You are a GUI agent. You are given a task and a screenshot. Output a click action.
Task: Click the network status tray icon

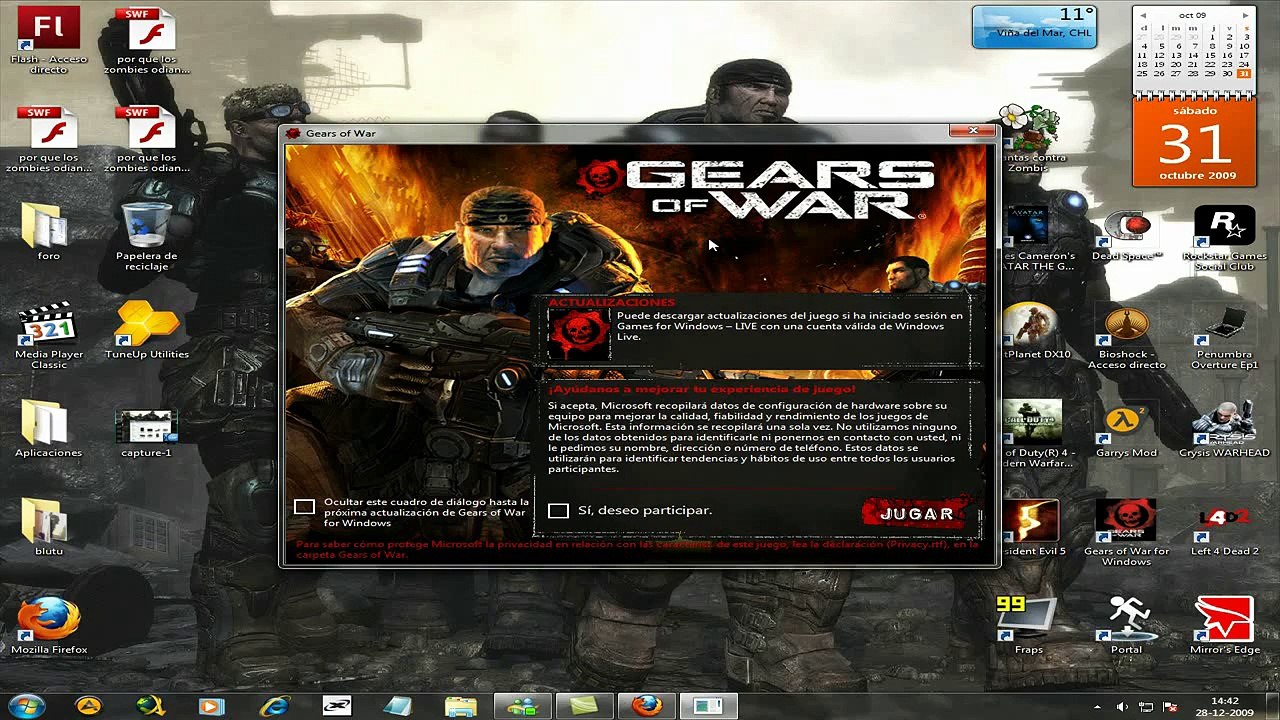(1146, 707)
